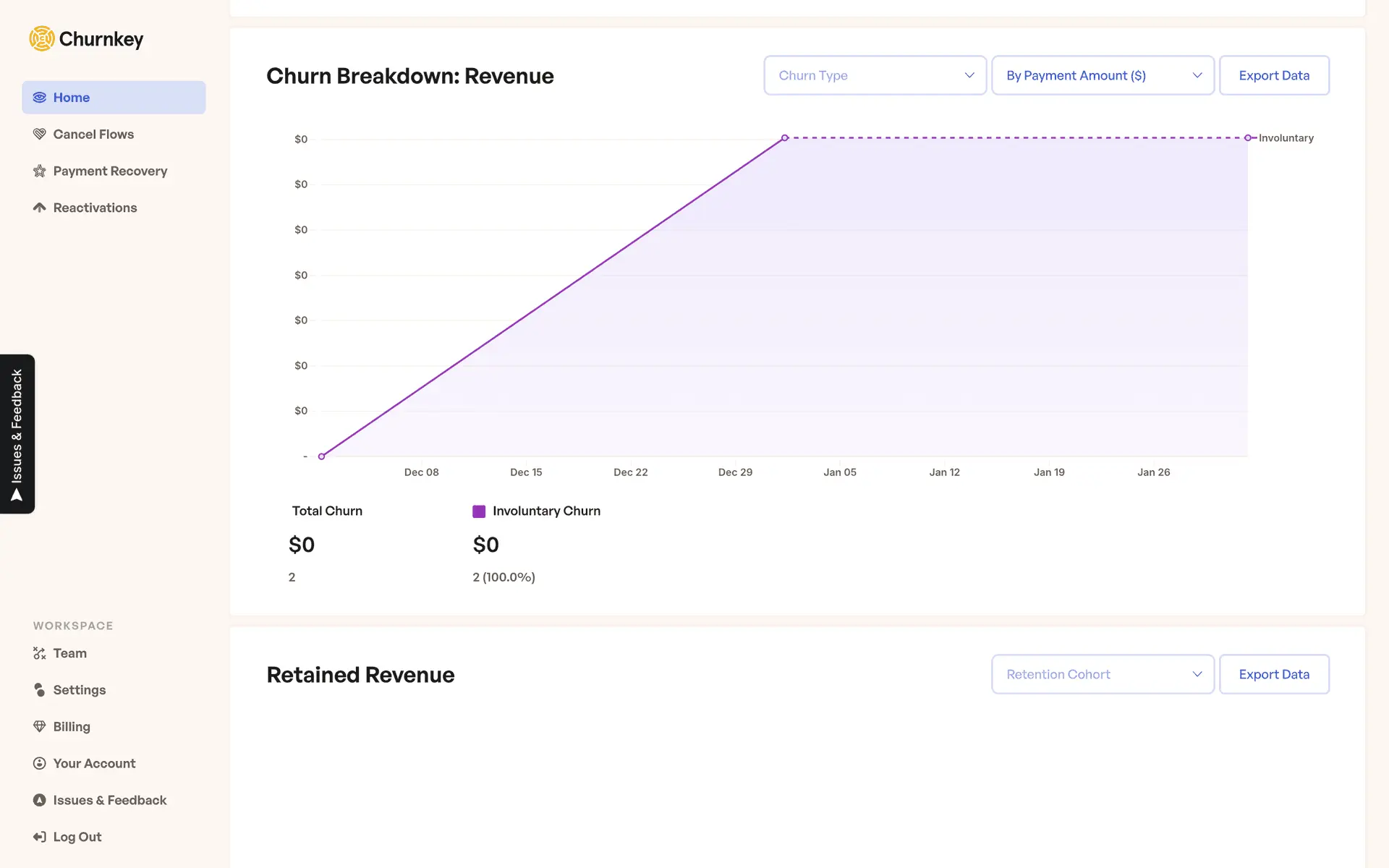
Task: Click the Your Account face icon
Action: click(x=40, y=763)
